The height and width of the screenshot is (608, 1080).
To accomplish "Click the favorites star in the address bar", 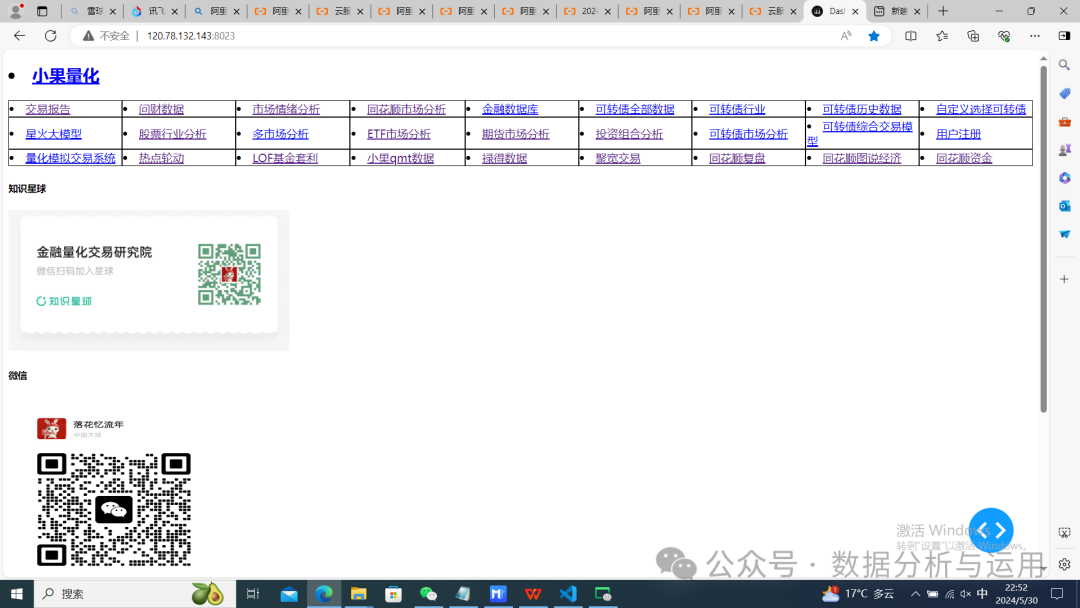I will [873, 36].
